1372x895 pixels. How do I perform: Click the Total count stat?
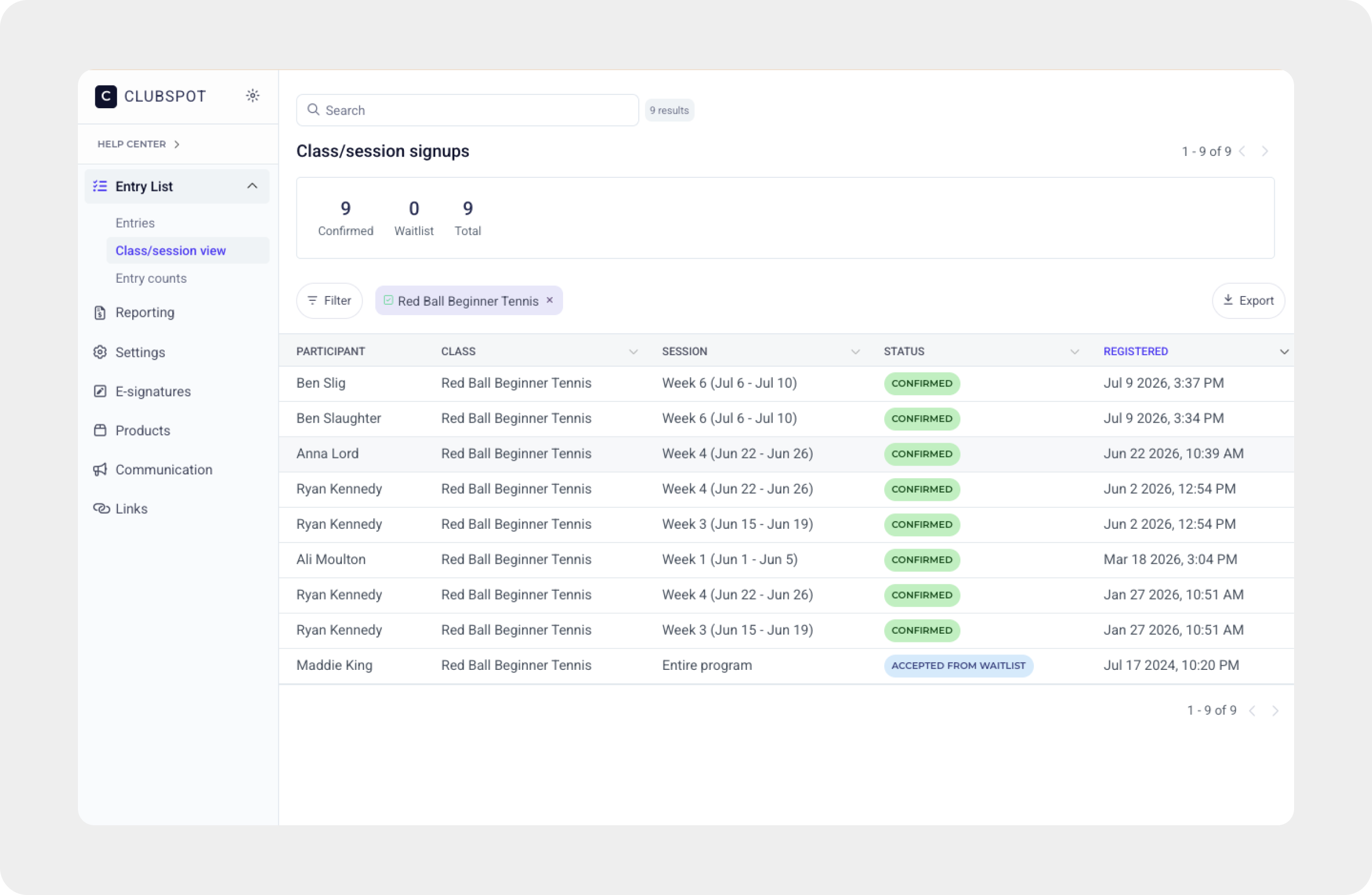pyautogui.click(x=468, y=218)
